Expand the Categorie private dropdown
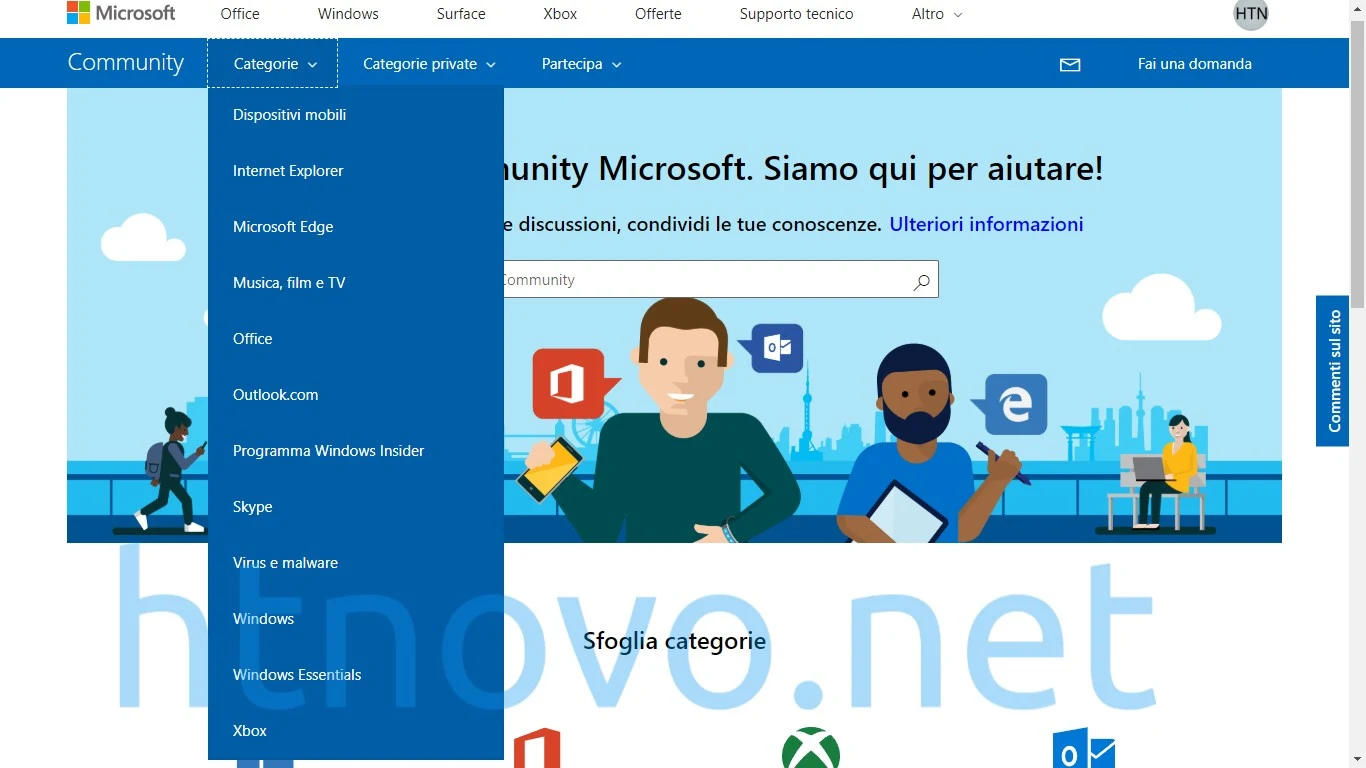 click(429, 64)
